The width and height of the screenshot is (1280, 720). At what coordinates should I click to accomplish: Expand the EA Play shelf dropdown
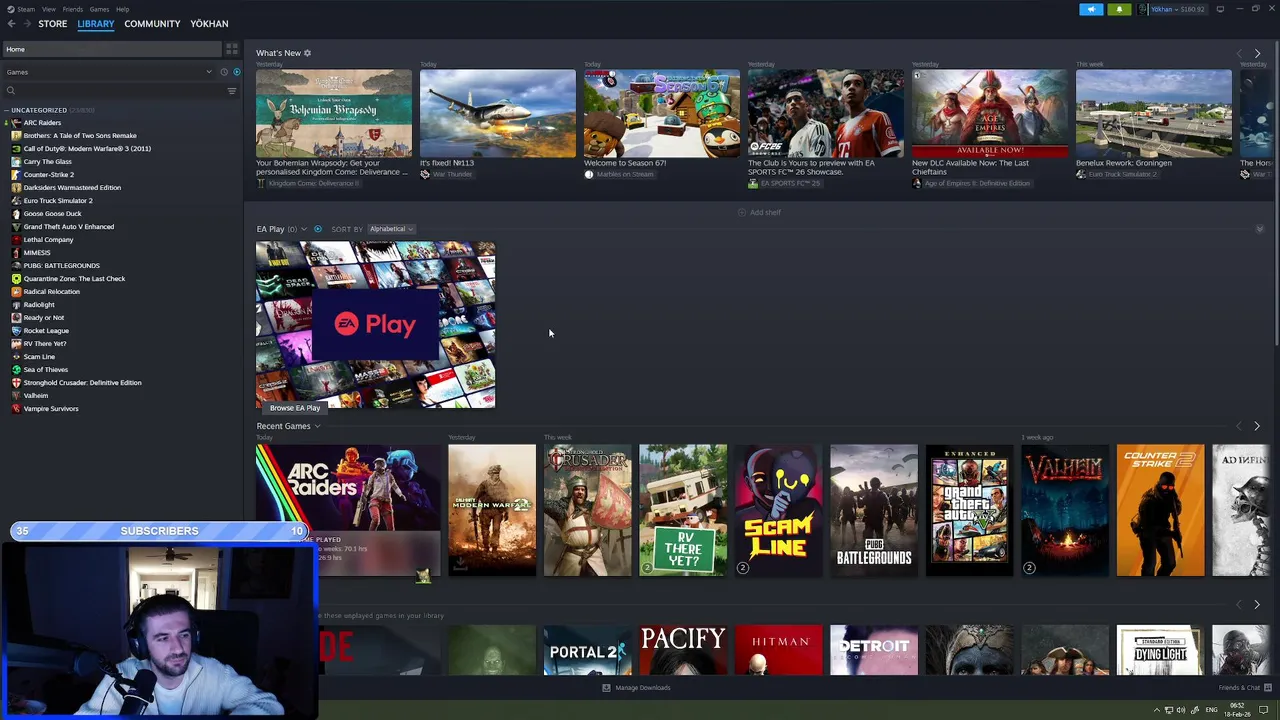(x=304, y=229)
